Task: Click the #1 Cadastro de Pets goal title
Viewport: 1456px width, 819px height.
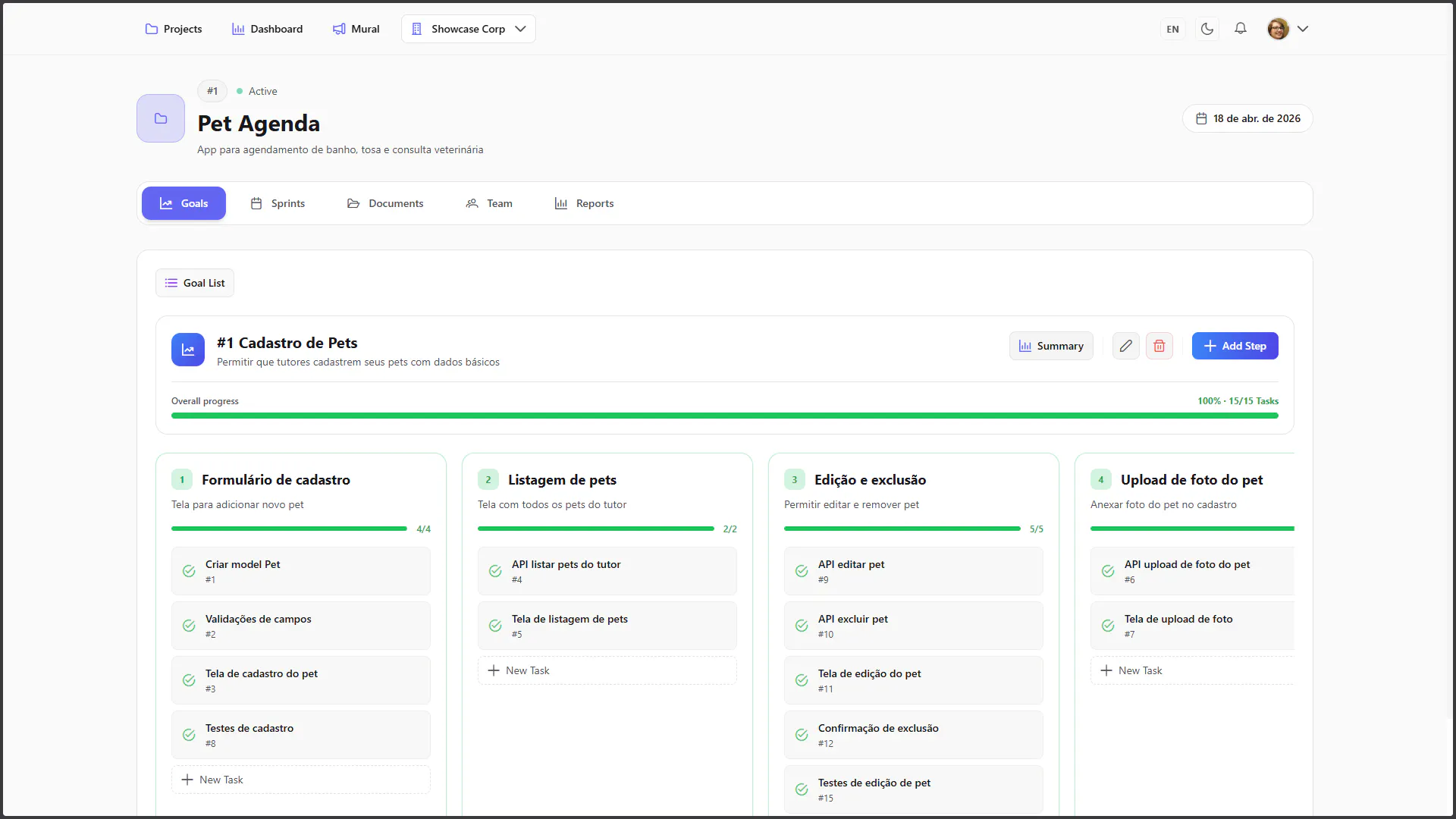Action: point(287,343)
